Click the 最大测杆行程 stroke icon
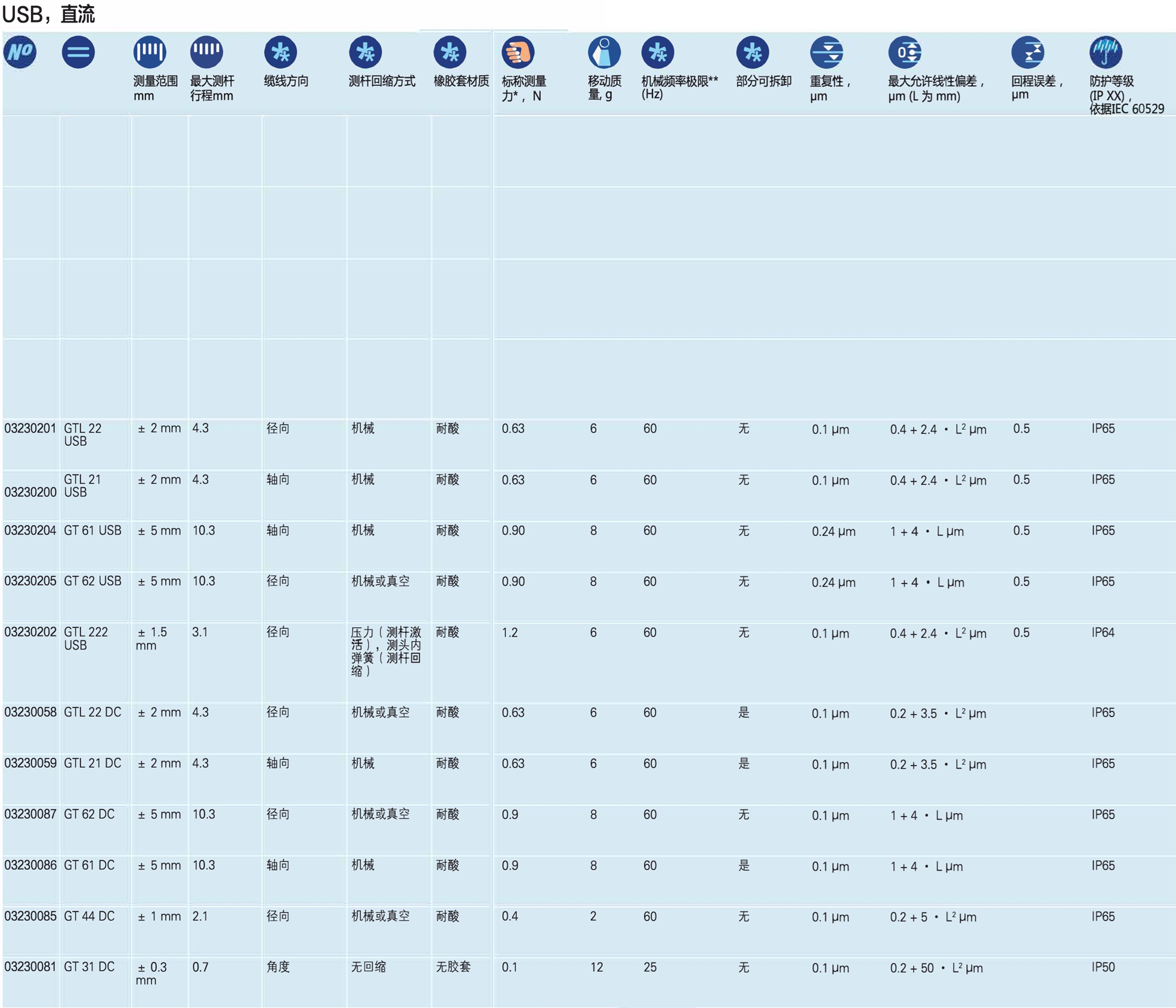Image resolution: width=1176 pixels, height=1008 pixels. click(206, 52)
